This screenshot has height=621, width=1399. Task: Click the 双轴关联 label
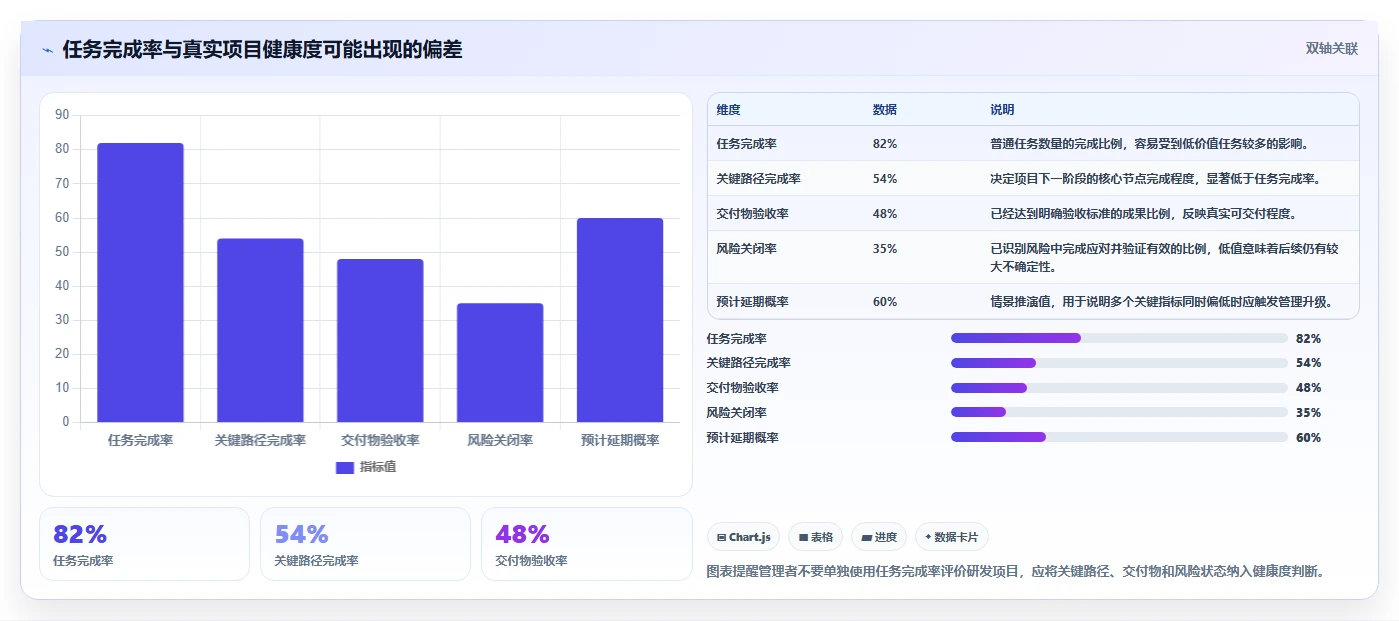point(1332,48)
